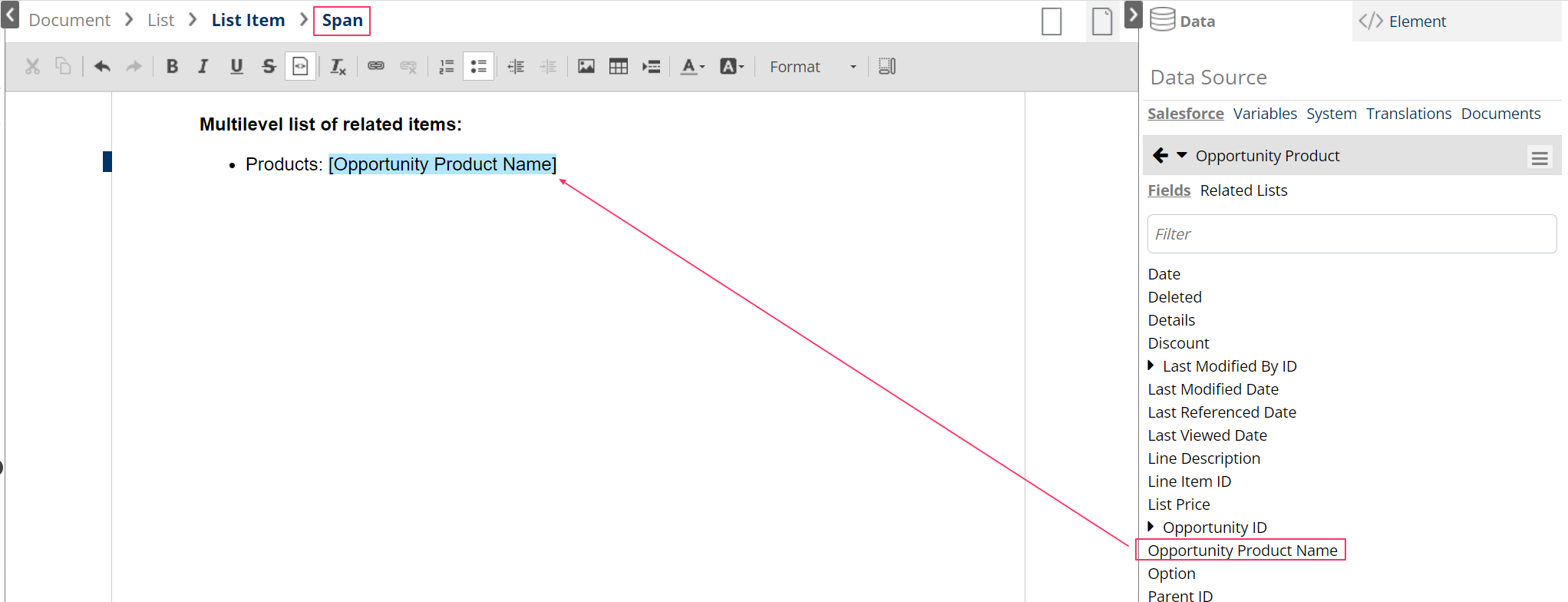This screenshot has height=602, width=1568.
Task: Open the Variables data source link
Action: [1265, 114]
